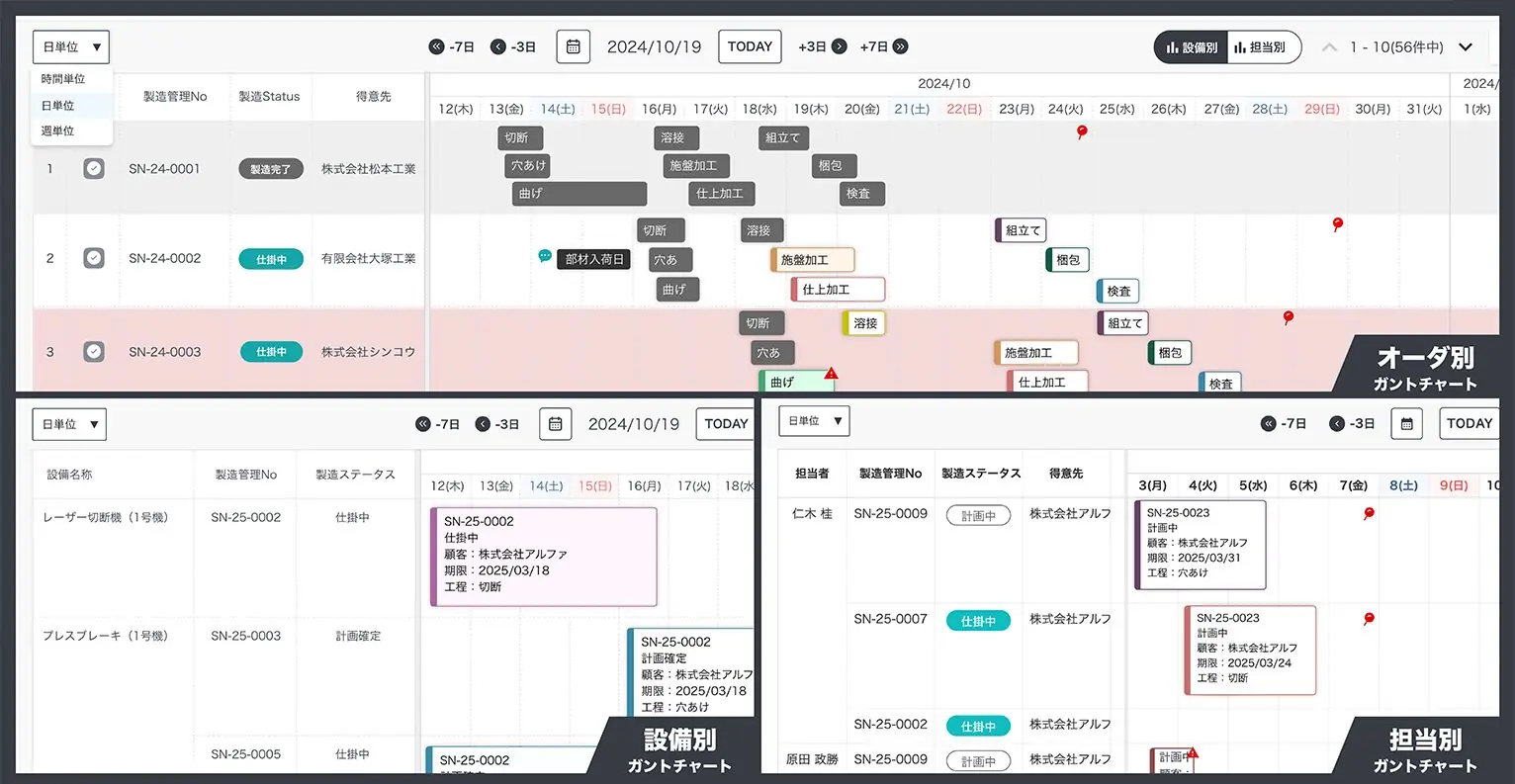Click the yellow-bordered 溶接 task bar

click(863, 323)
